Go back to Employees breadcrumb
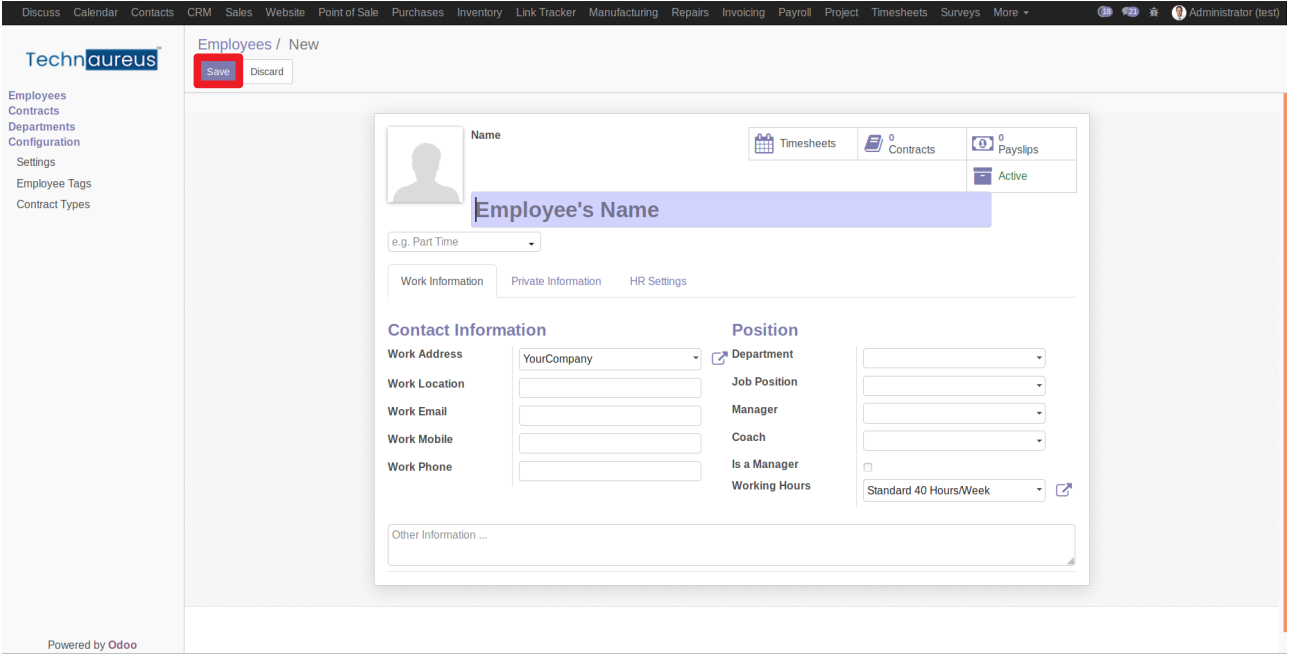The height and width of the screenshot is (656, 1289). pos(234,45)
